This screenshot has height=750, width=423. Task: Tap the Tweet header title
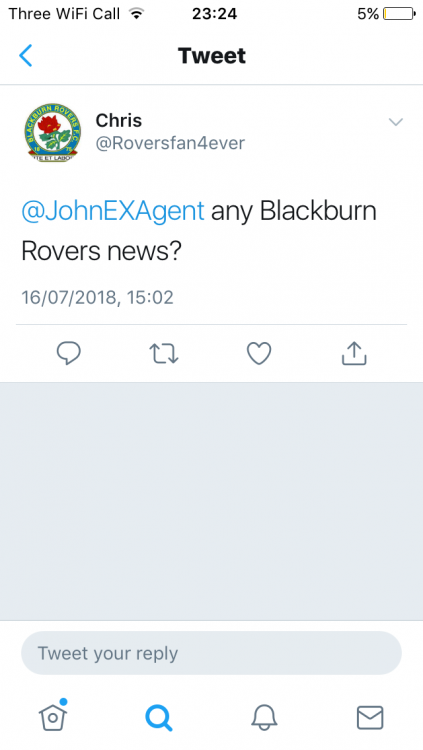212,55
